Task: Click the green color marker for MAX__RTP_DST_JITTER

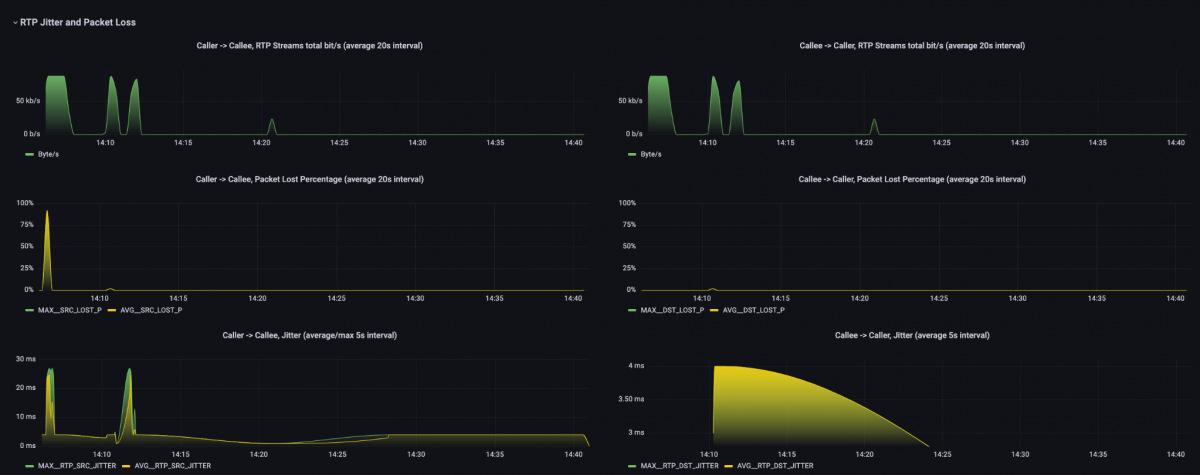Action: [632, 466]
